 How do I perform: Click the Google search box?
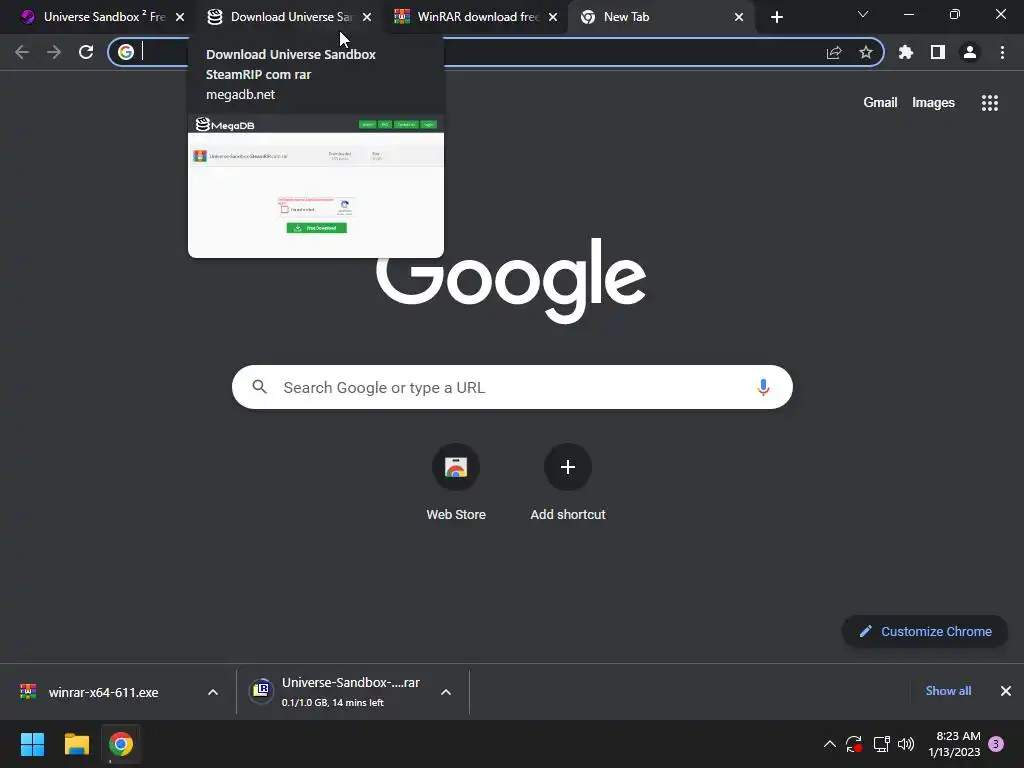click(512, 387)
